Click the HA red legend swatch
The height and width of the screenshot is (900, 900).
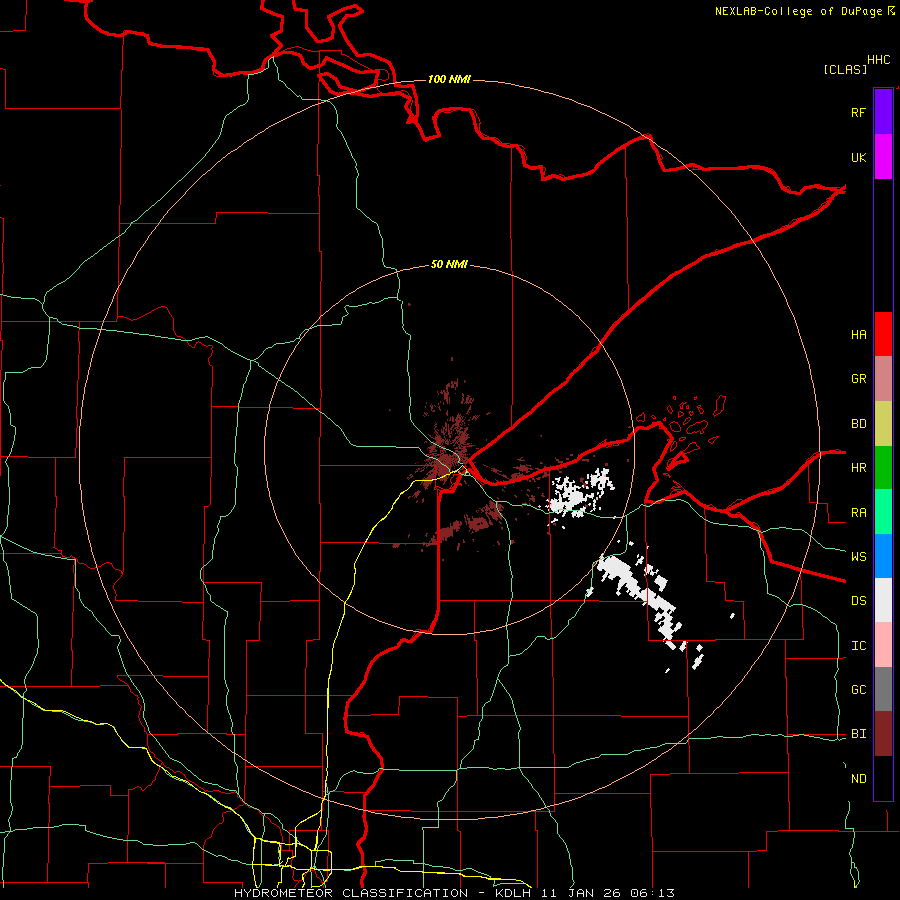[883, 334]
